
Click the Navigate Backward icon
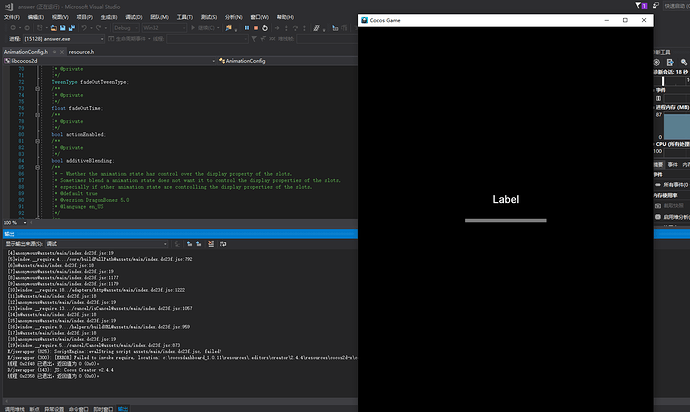(13, 28)
